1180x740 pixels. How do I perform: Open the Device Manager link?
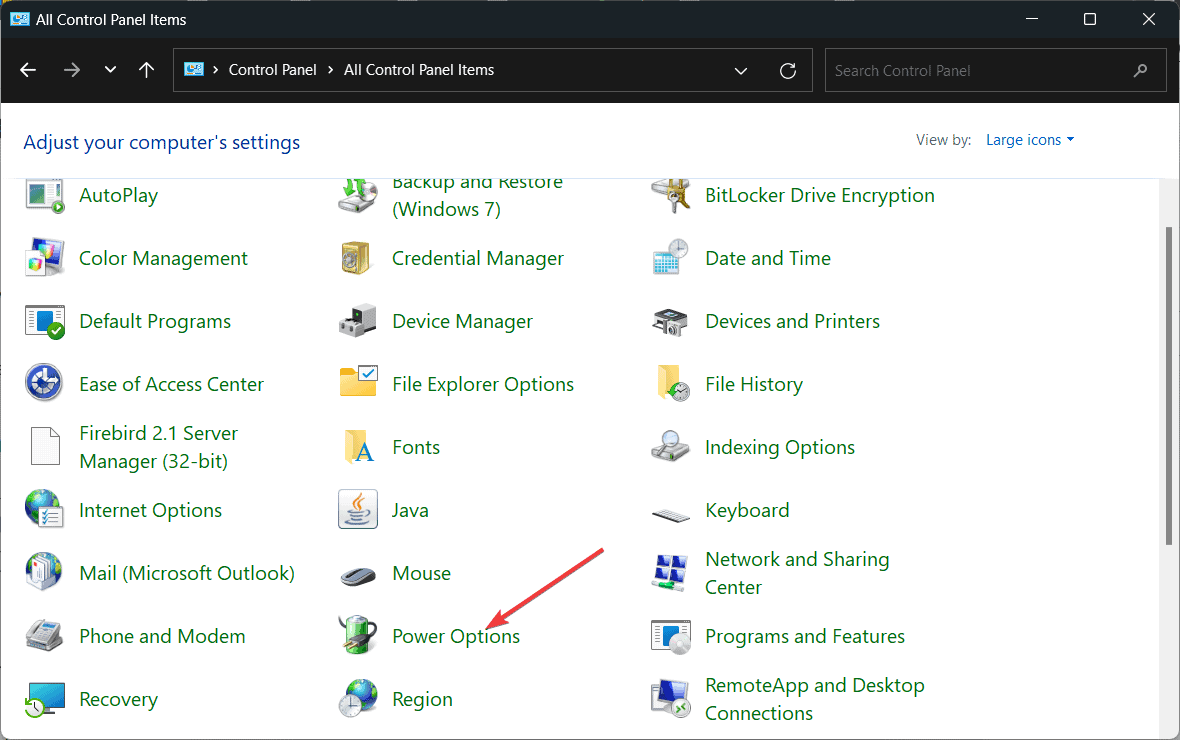pyautogui.click(x=462, y=321)
